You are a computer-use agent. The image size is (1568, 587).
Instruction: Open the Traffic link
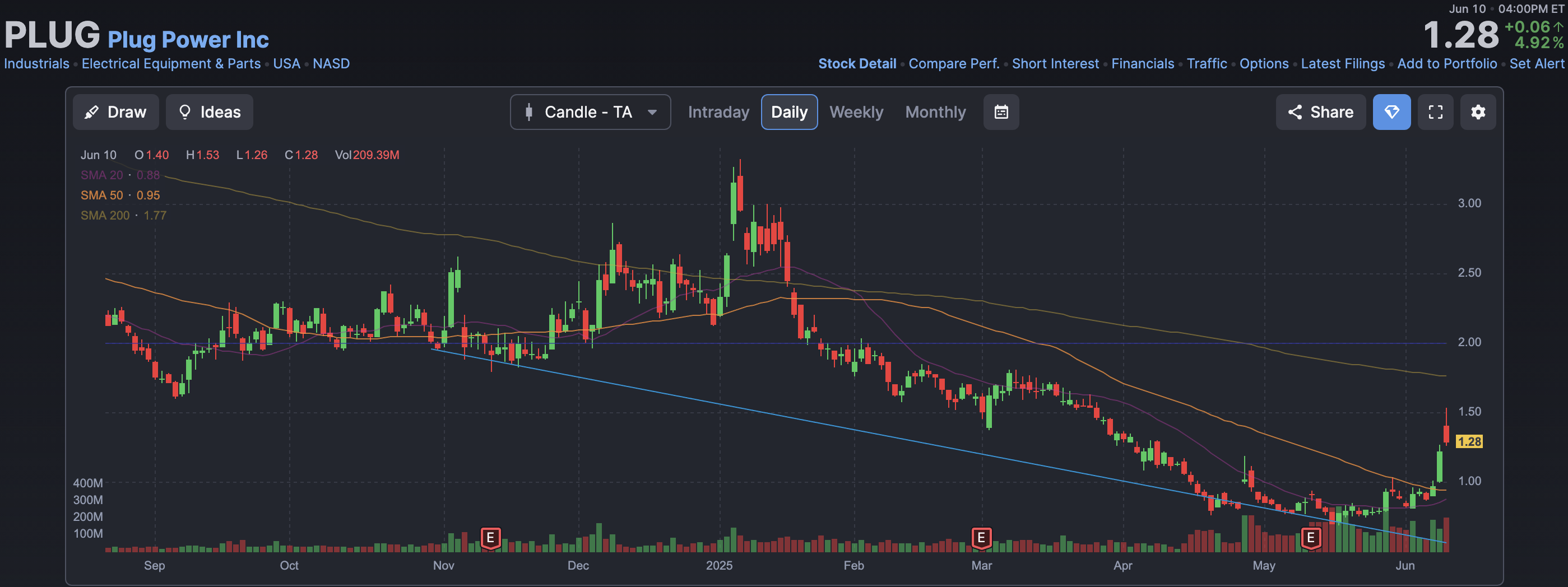point(1207,64)
